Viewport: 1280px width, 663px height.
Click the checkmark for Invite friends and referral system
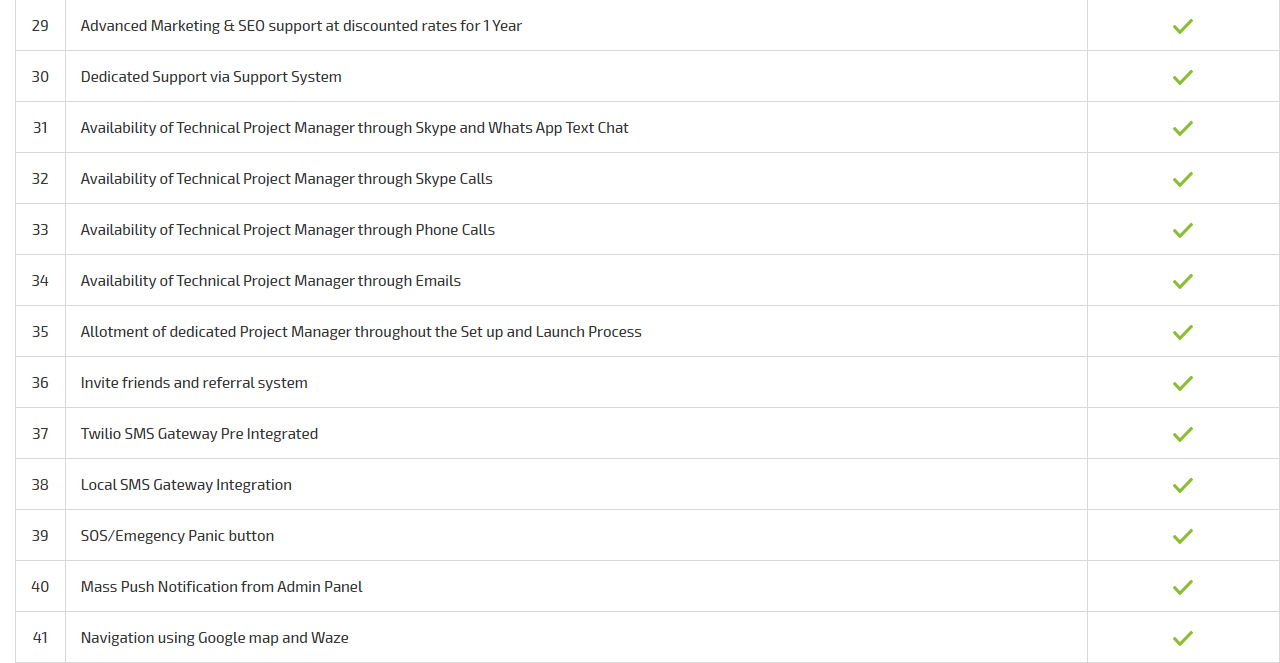click(x=1183, y=383)
